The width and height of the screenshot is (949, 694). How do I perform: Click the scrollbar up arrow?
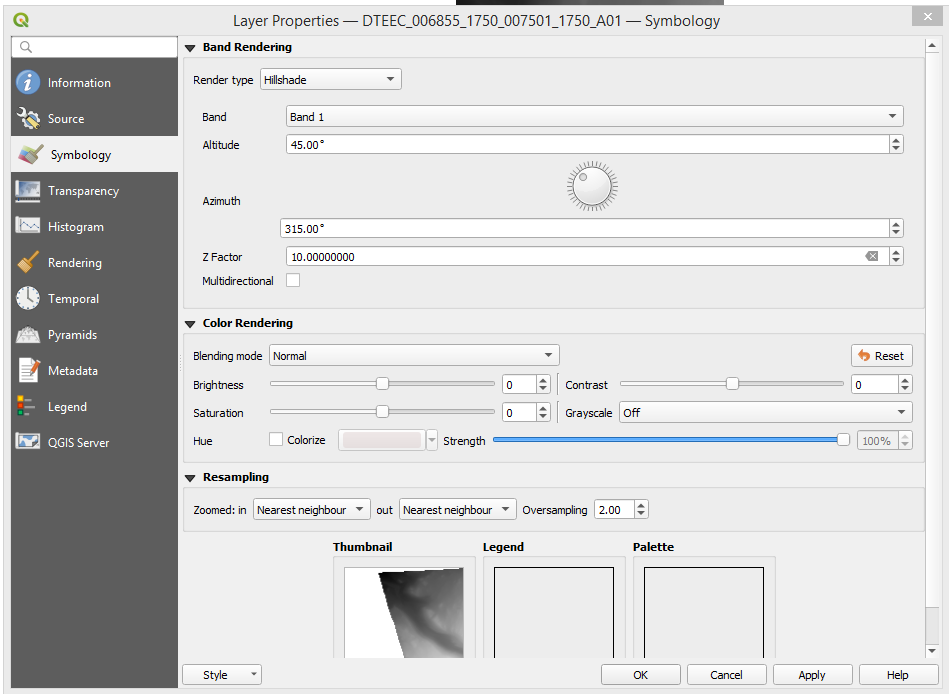pos(931,46)
